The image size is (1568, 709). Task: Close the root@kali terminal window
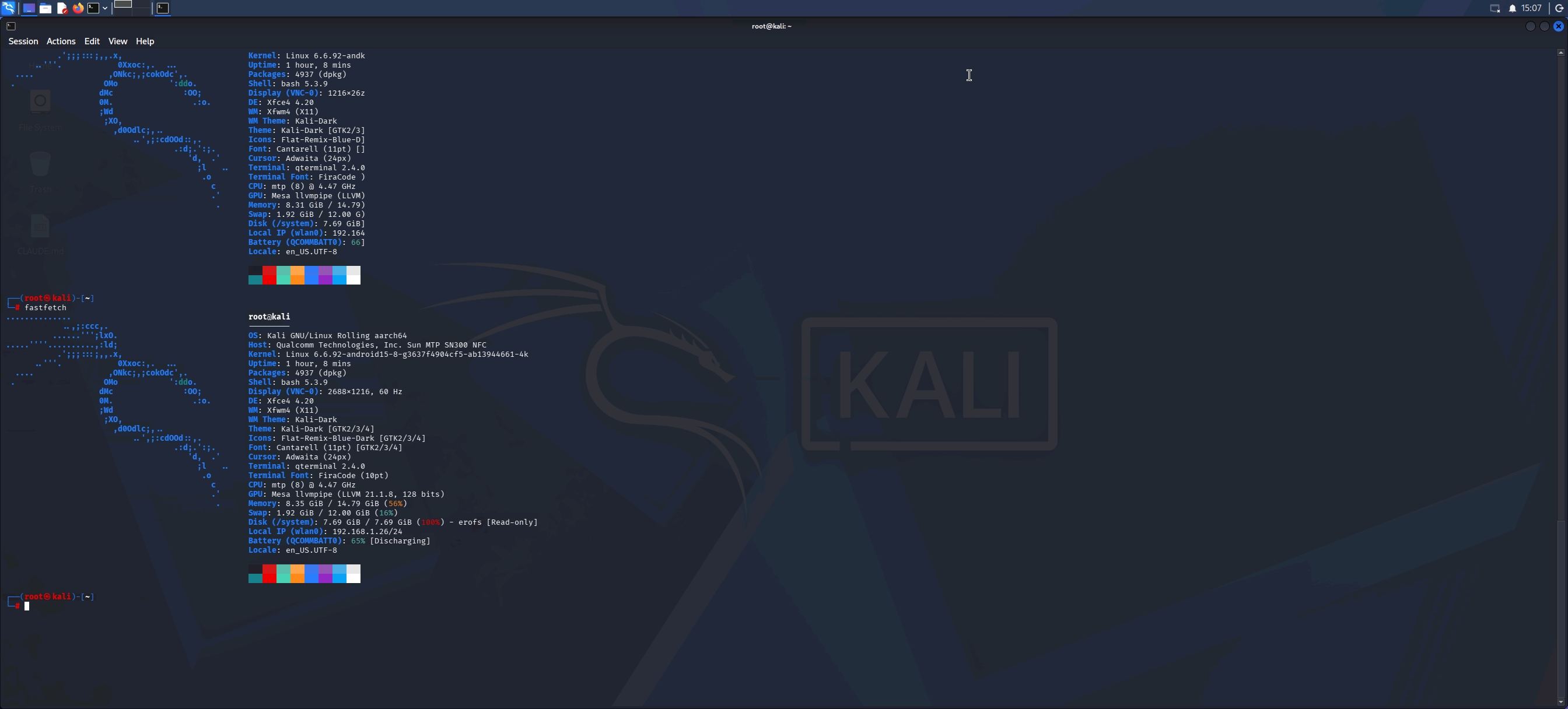point(1558,26)
